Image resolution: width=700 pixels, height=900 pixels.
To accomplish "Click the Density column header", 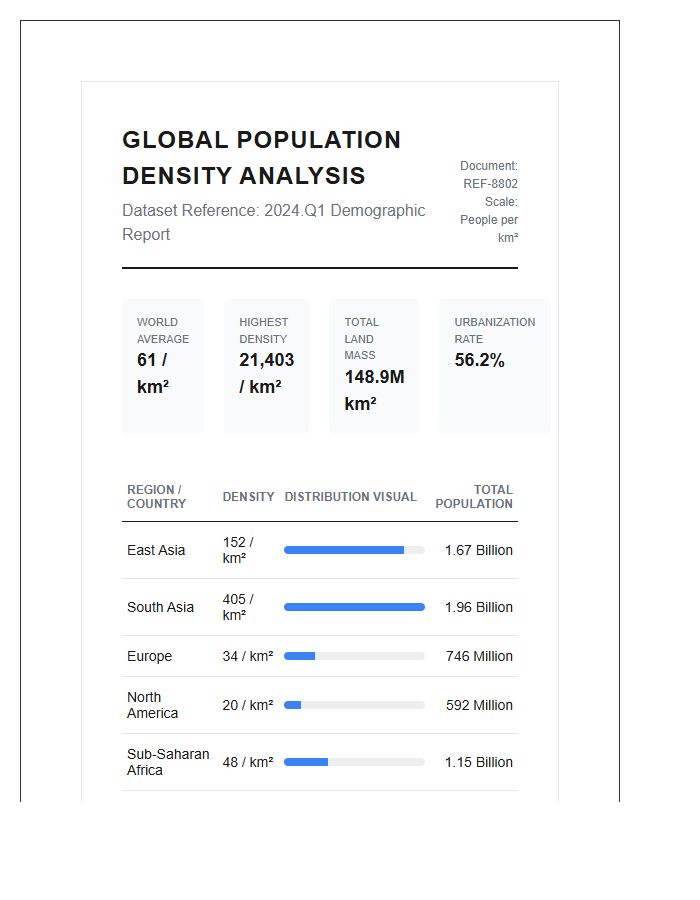I will click(x=248, y=496).
